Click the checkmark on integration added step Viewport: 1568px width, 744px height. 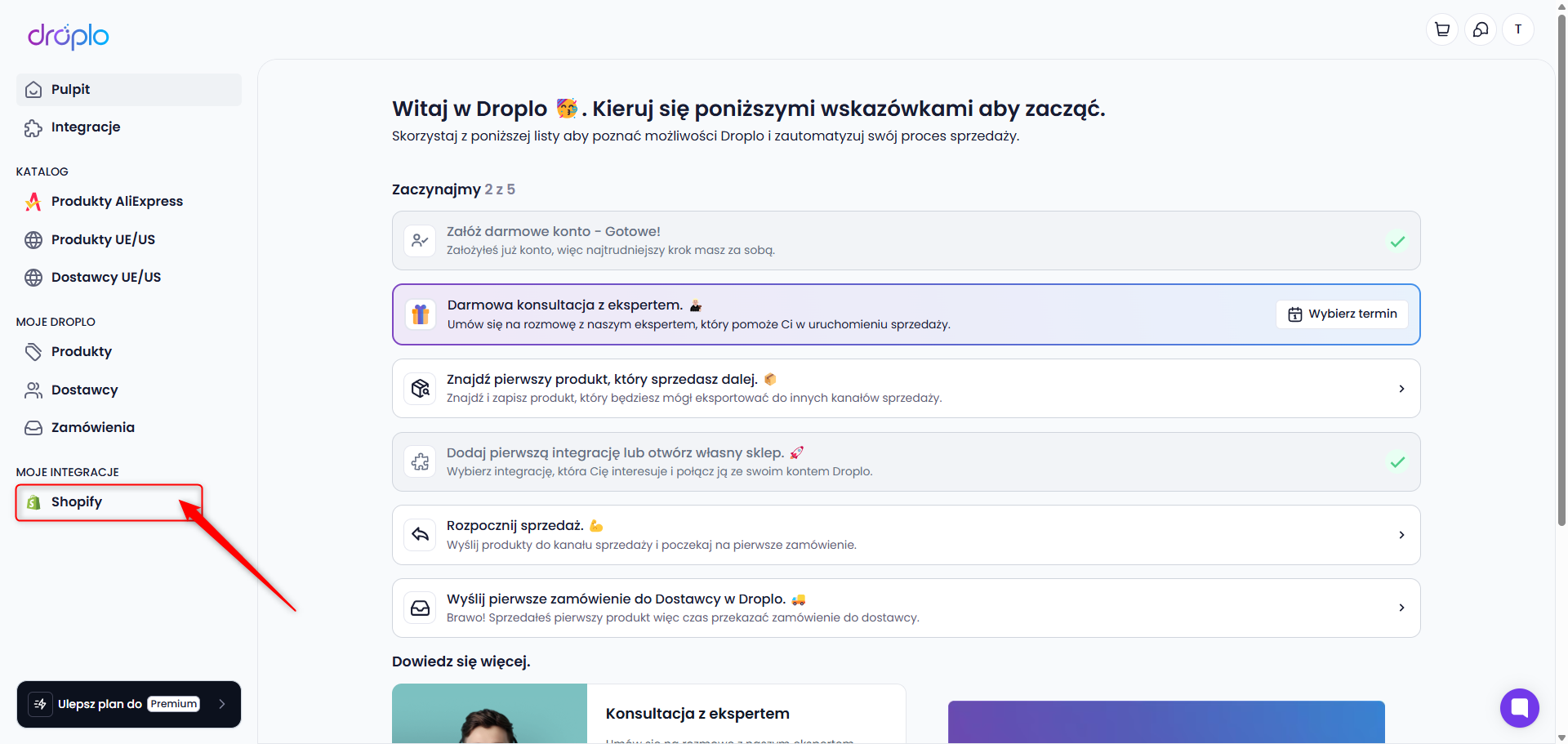(1397, 462)
